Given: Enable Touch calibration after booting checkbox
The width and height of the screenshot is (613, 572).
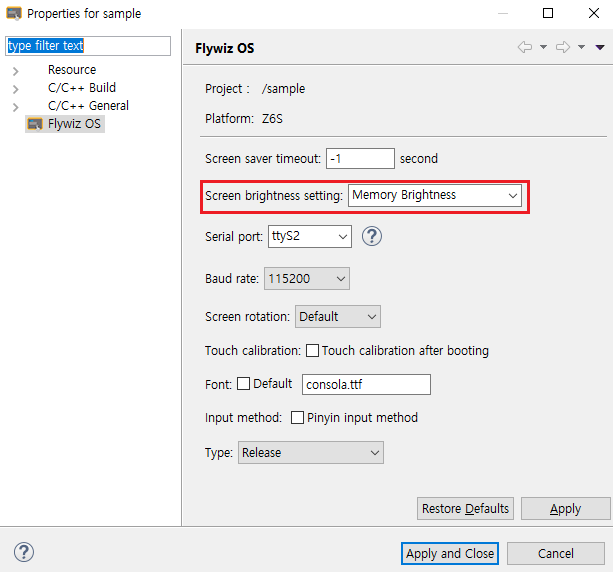Looking at the screenshot, I should pyautogui.click(x=312, y=350).
